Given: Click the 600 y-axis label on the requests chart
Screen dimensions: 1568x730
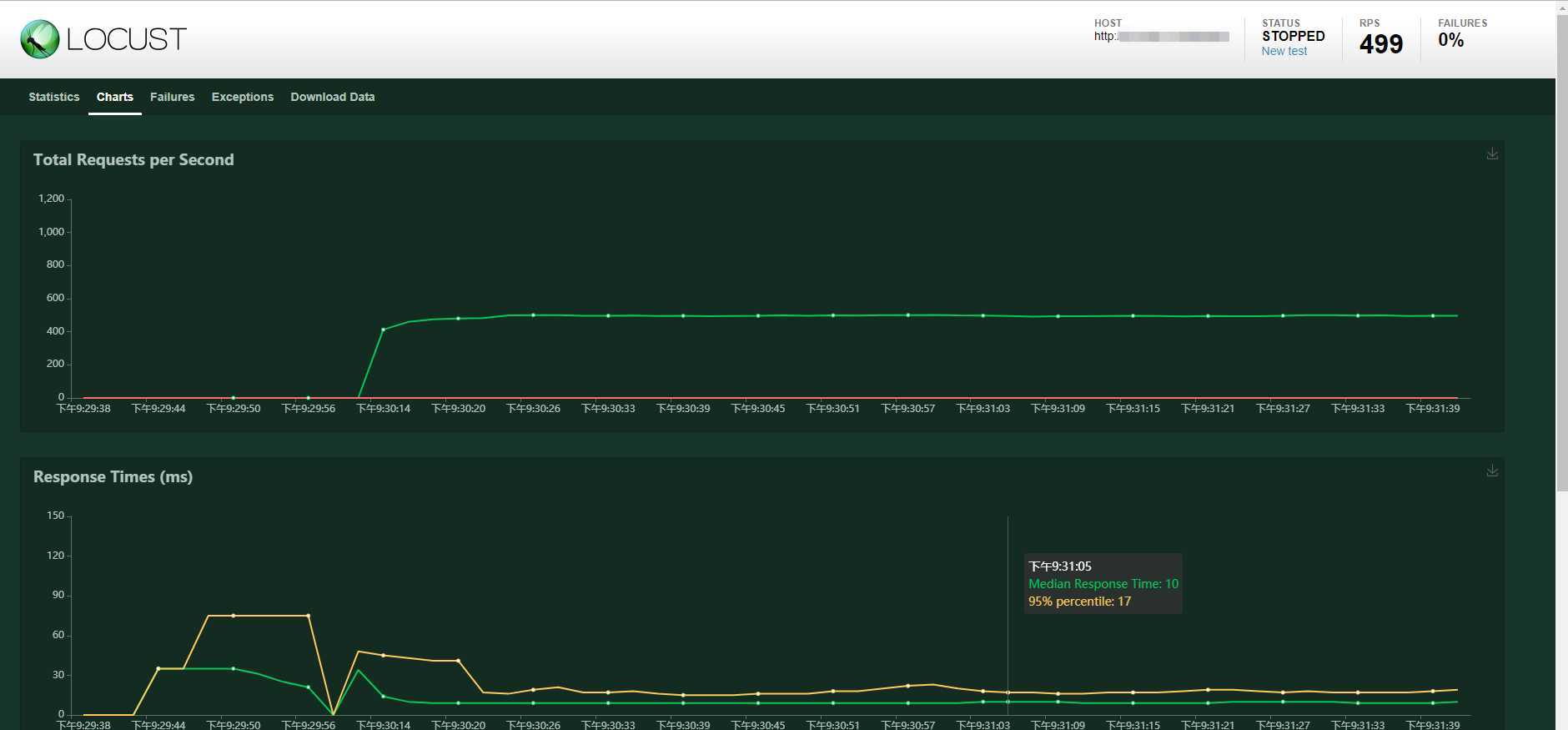Looking at the screenshot, I should coord(55,298).
